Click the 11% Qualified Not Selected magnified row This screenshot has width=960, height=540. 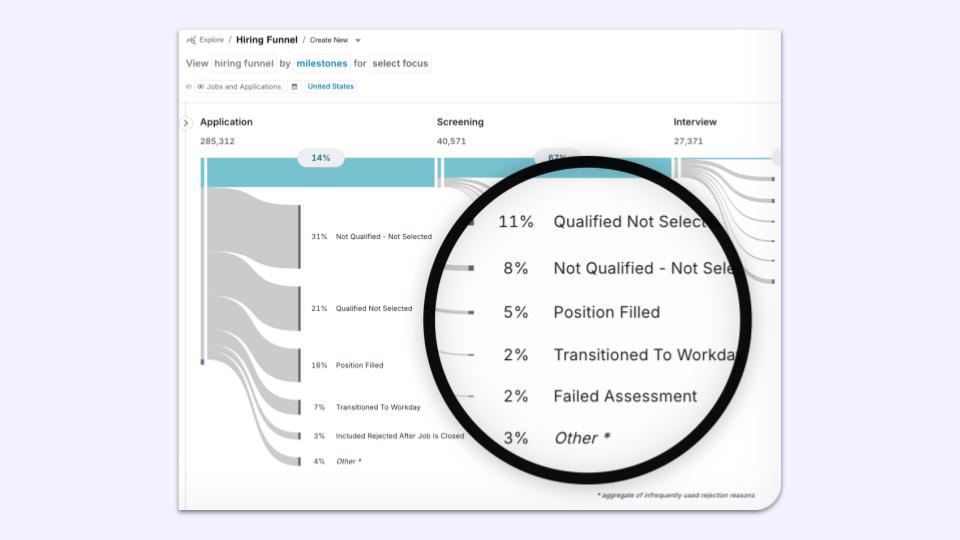click(603, 222)
